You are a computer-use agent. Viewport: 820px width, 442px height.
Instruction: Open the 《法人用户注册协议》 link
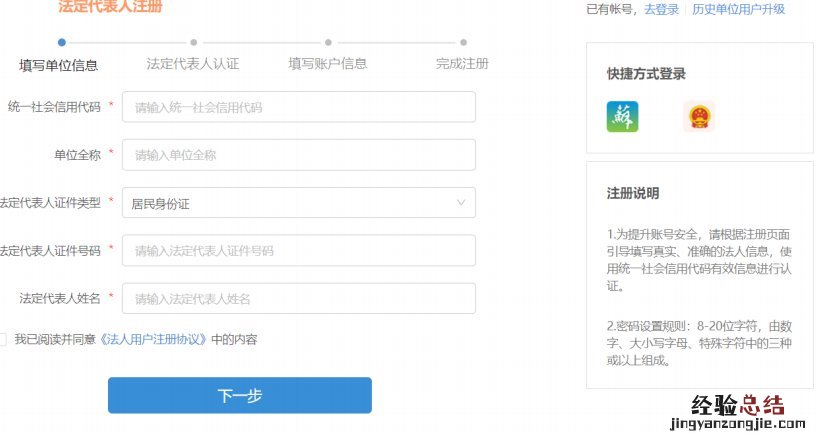coord(154,339)
